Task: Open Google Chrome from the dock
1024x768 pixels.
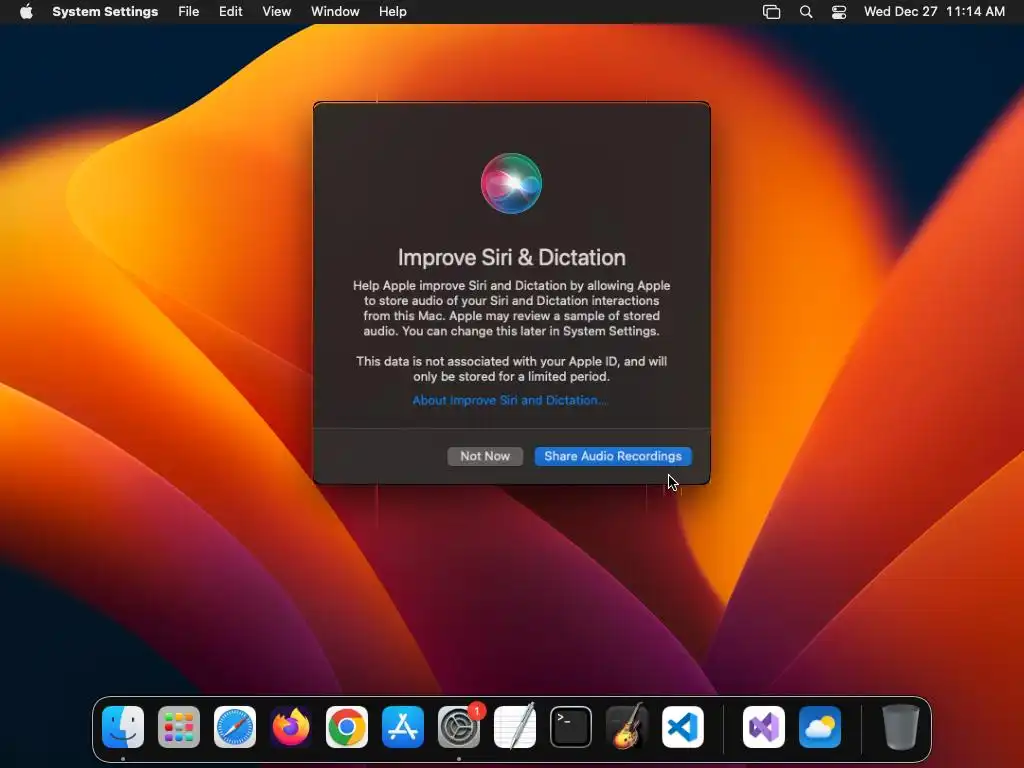Action: (x=347, y=727)
